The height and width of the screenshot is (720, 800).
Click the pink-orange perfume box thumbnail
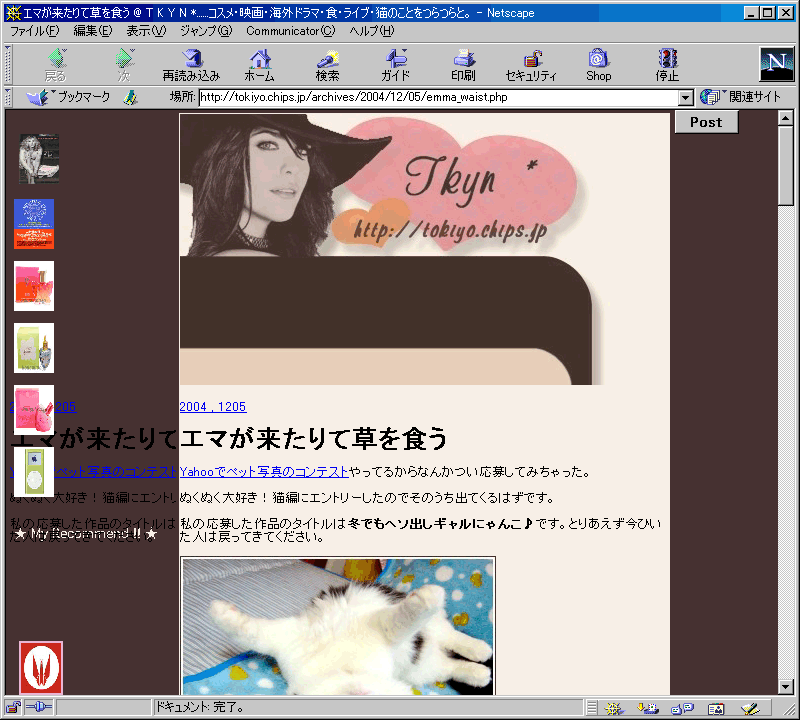[x=34, y=286]
